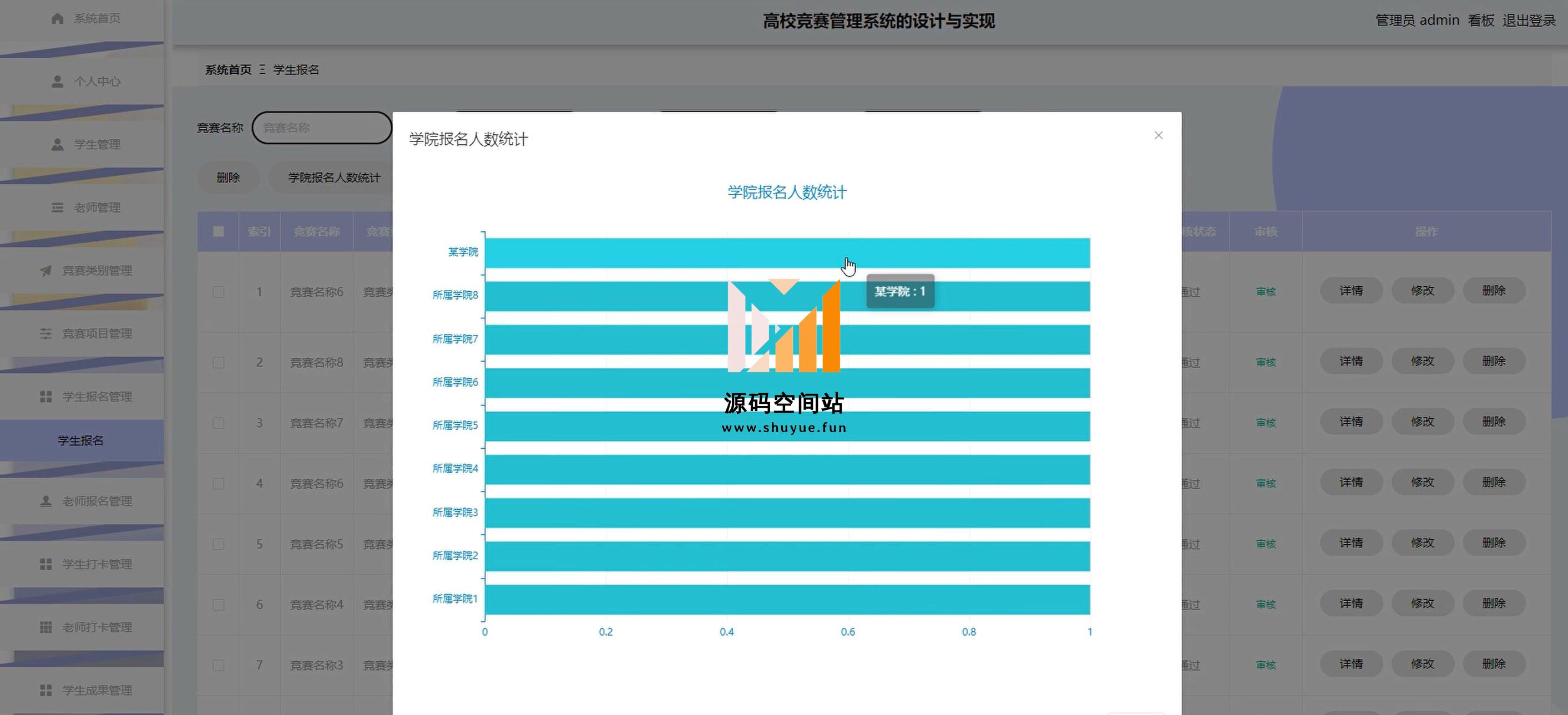Click the 竞赛类别管理 paper-plane icon
Screen dimensions: 1568x715
[45, 271]
